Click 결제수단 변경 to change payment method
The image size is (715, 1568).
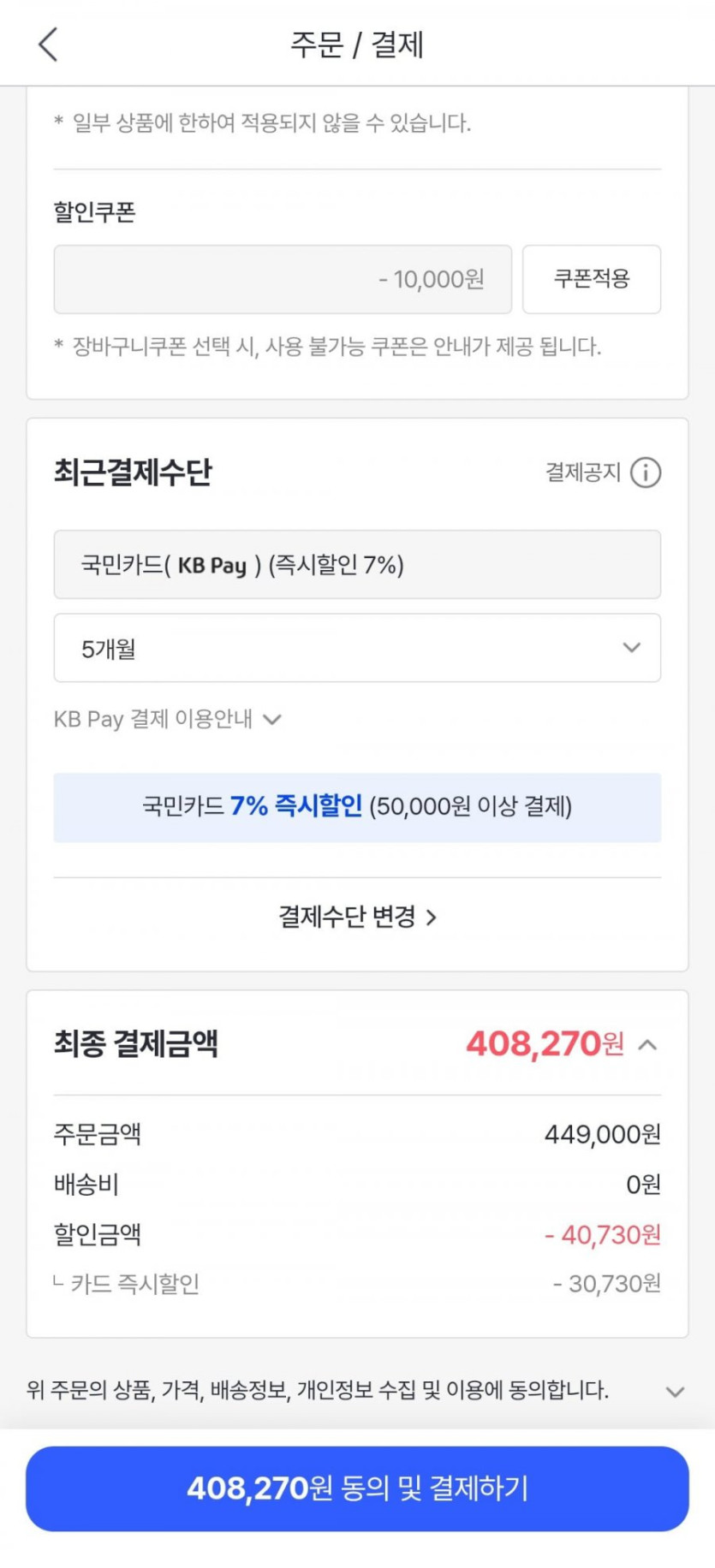tap(357, 918)
